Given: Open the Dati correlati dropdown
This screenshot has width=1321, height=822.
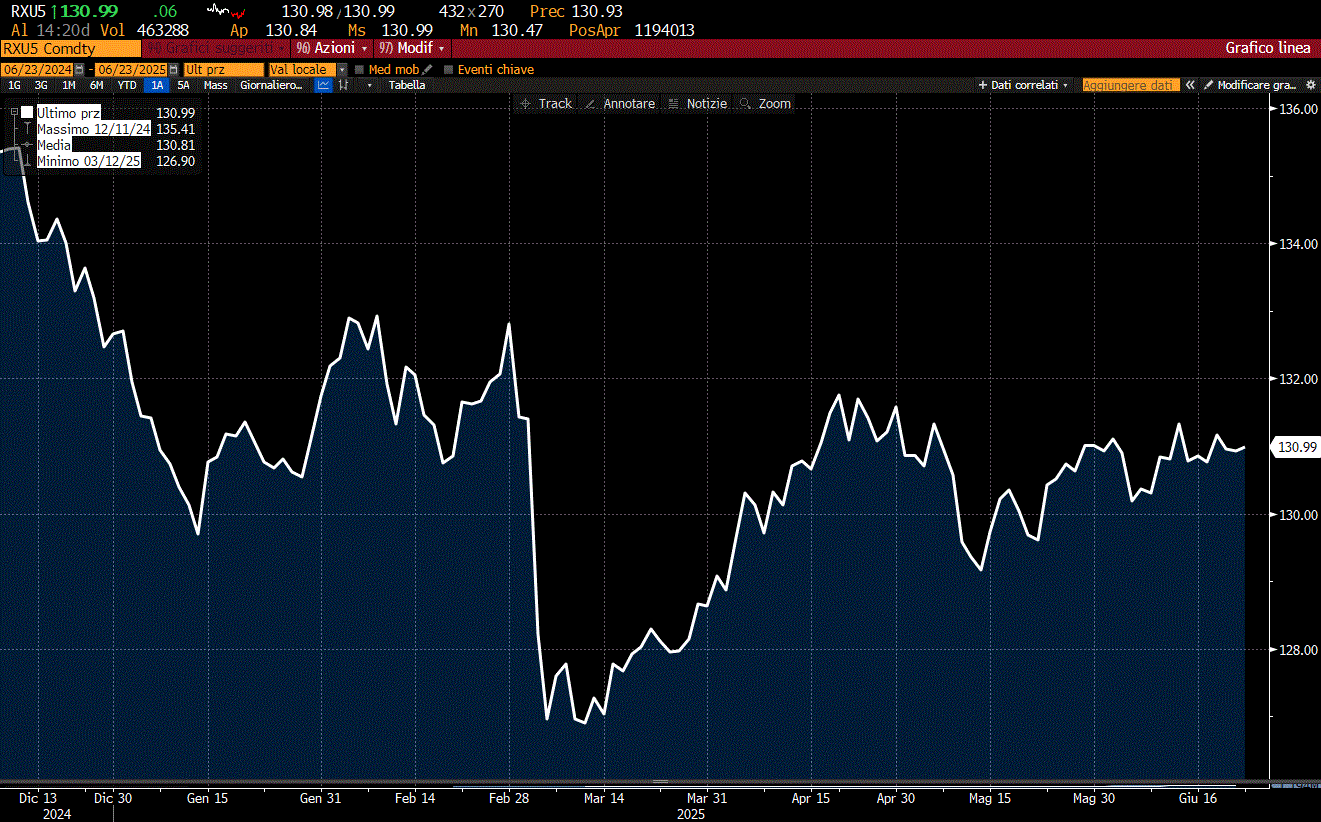Looking at the screenshot, I should click(1024, 85).
